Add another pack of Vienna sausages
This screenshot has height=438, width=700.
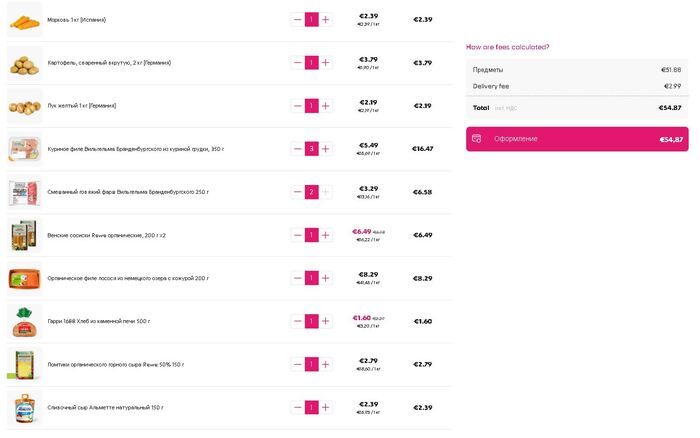(x=325, y=235)
